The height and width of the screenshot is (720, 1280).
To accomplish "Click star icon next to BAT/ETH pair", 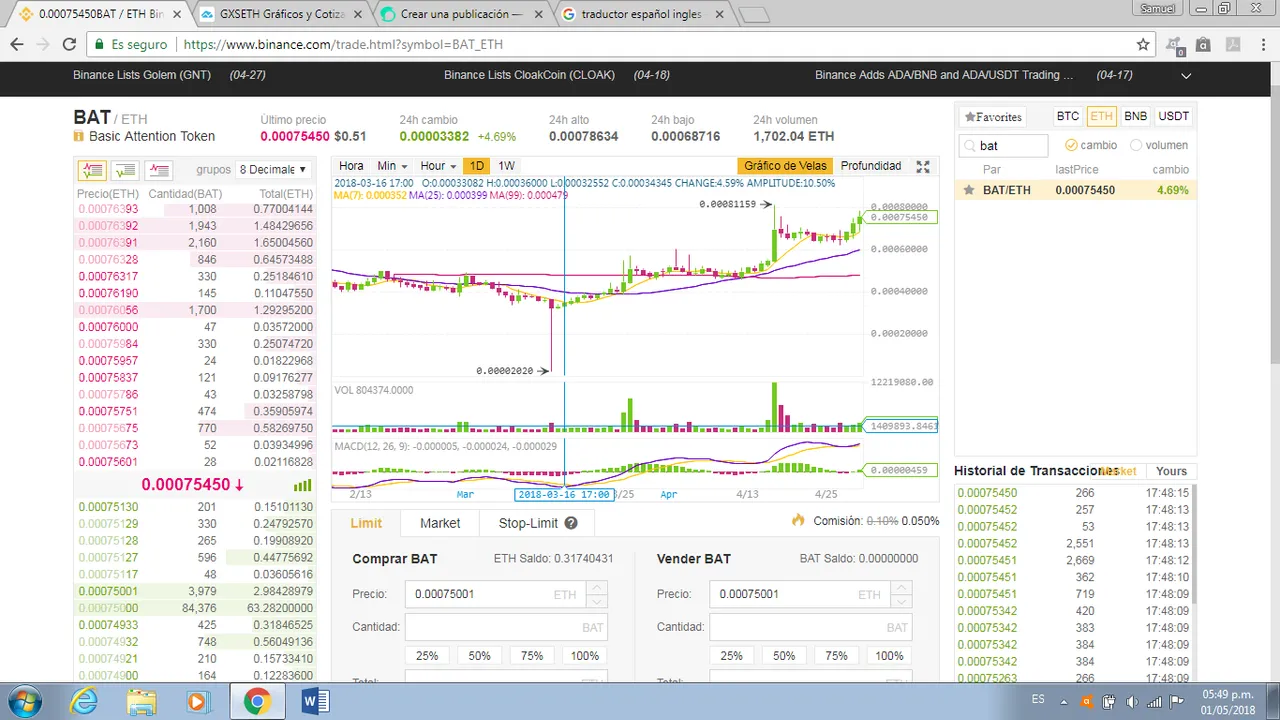I will 969,190.
